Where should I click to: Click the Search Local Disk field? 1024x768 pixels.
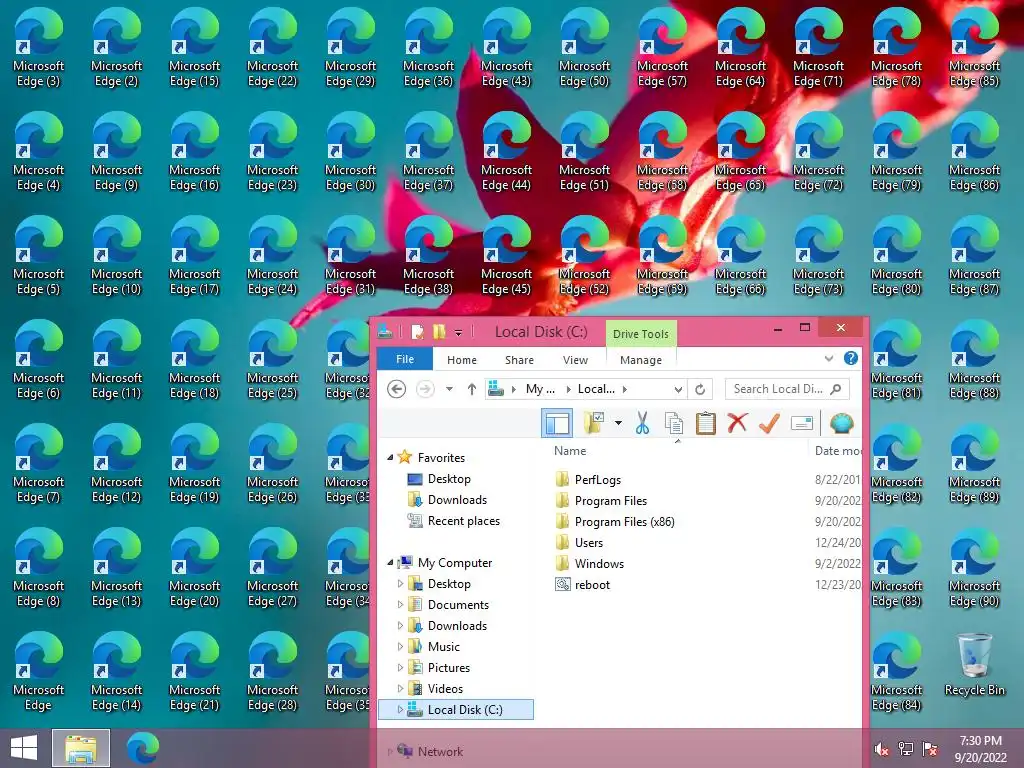click(787, 389)
